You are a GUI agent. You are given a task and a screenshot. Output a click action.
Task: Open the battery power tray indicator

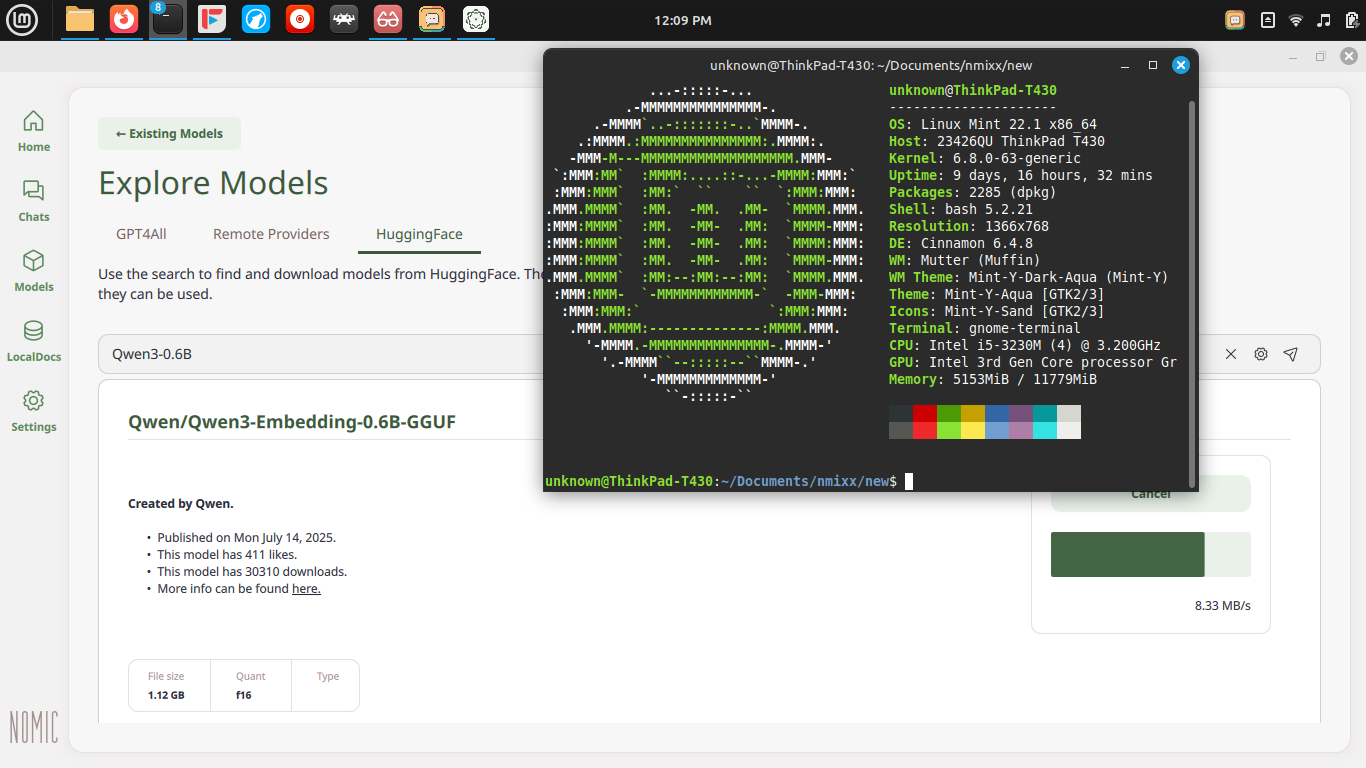point(1351,20)
